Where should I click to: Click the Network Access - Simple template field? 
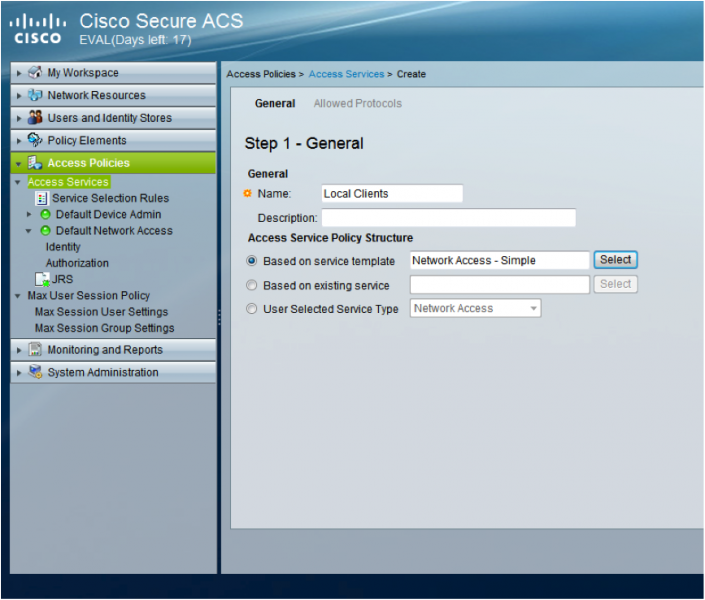(500, 260)
